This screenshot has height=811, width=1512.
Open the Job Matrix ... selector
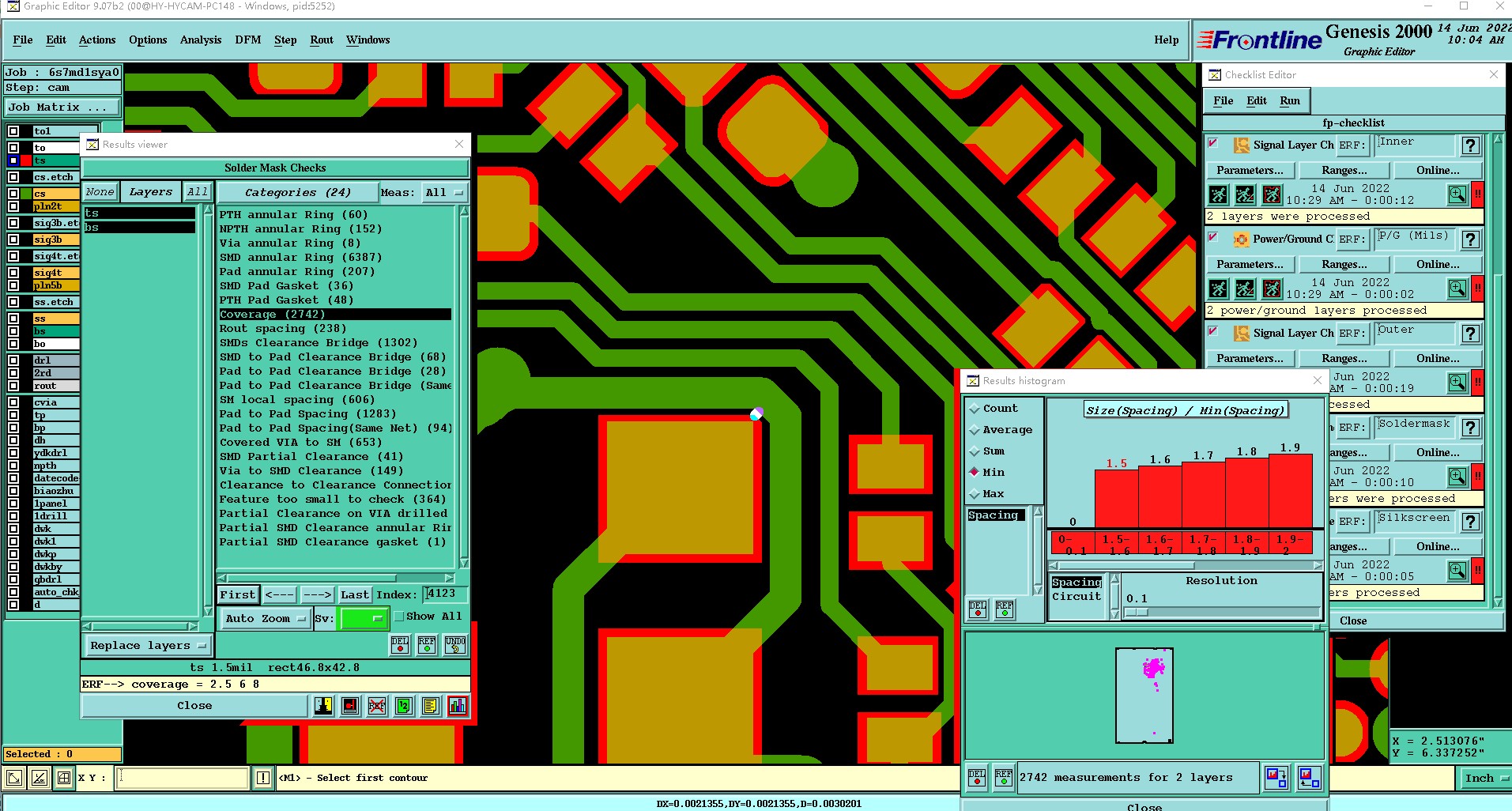pyautogui.click(x=63, y=108)
